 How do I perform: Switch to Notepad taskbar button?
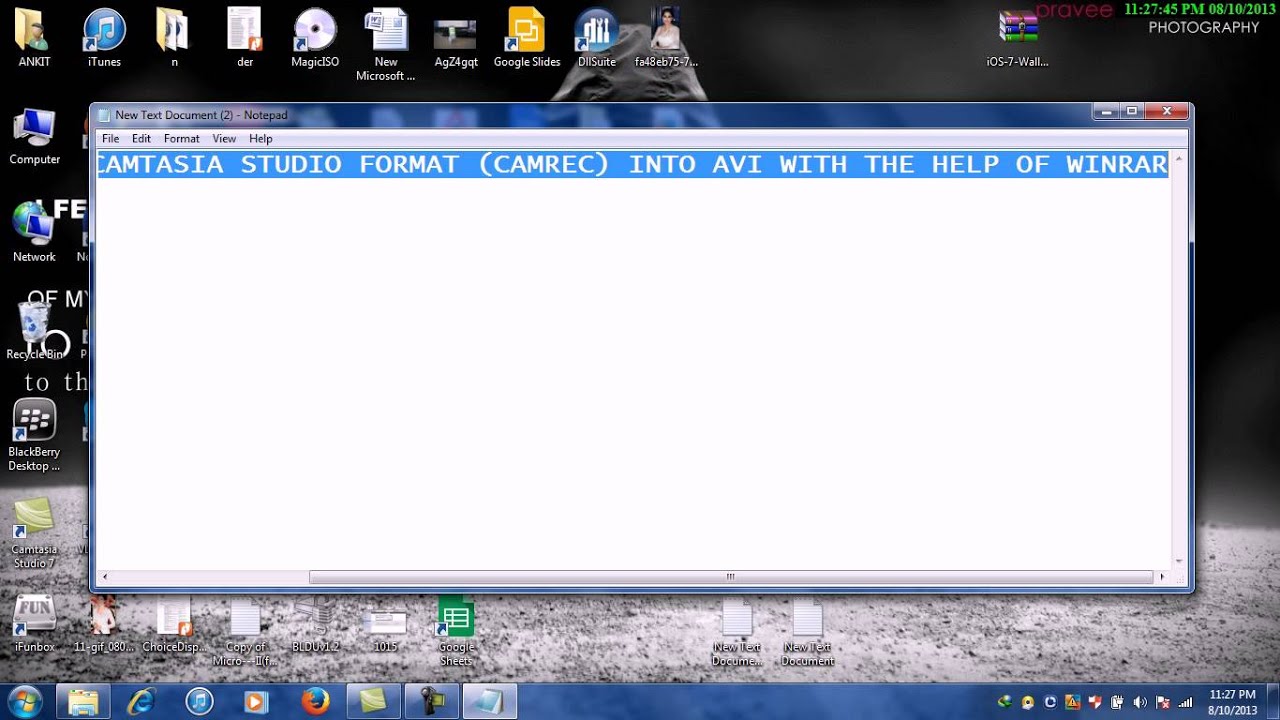click(x=489, y=701)
